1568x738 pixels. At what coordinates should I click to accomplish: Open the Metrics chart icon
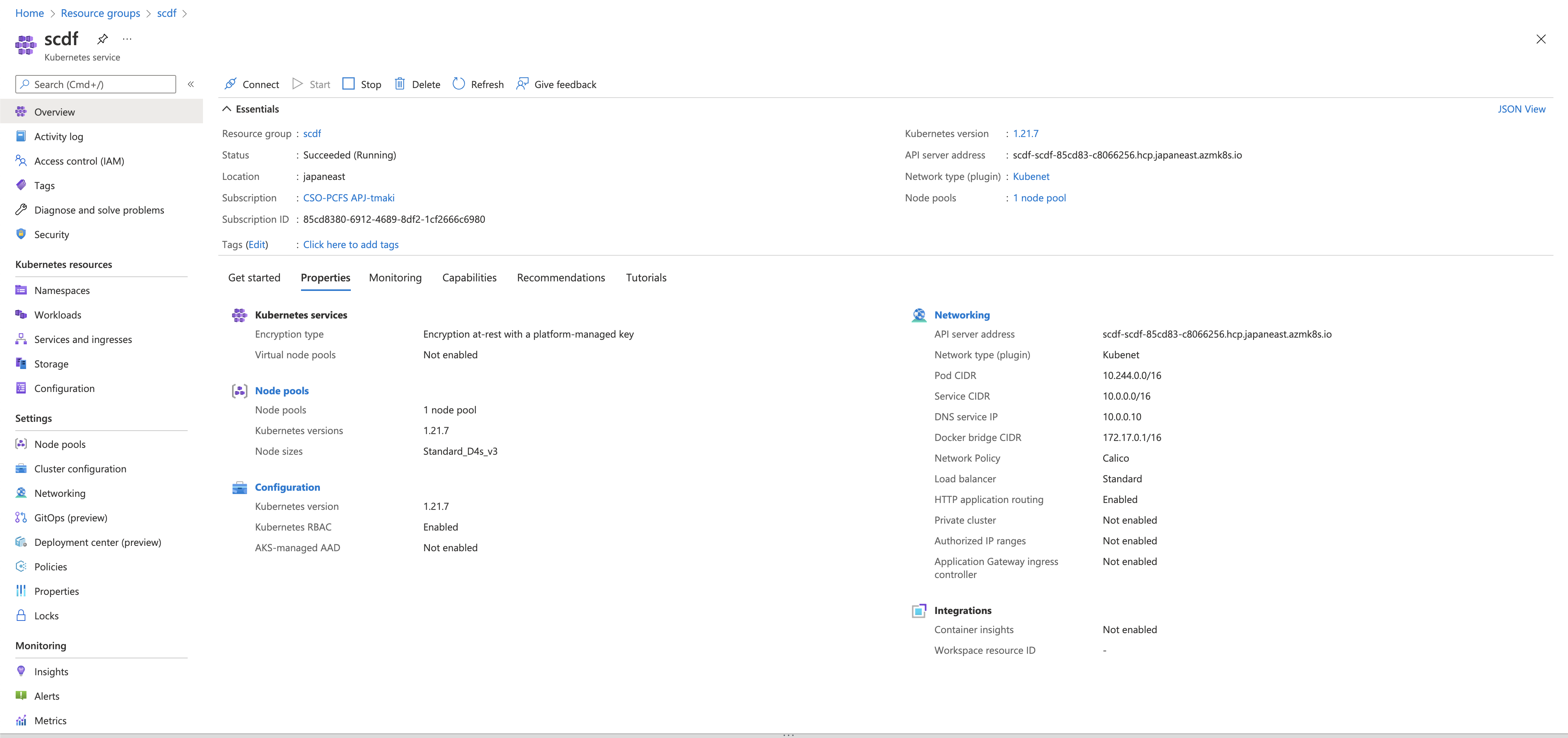coord(21,720)
